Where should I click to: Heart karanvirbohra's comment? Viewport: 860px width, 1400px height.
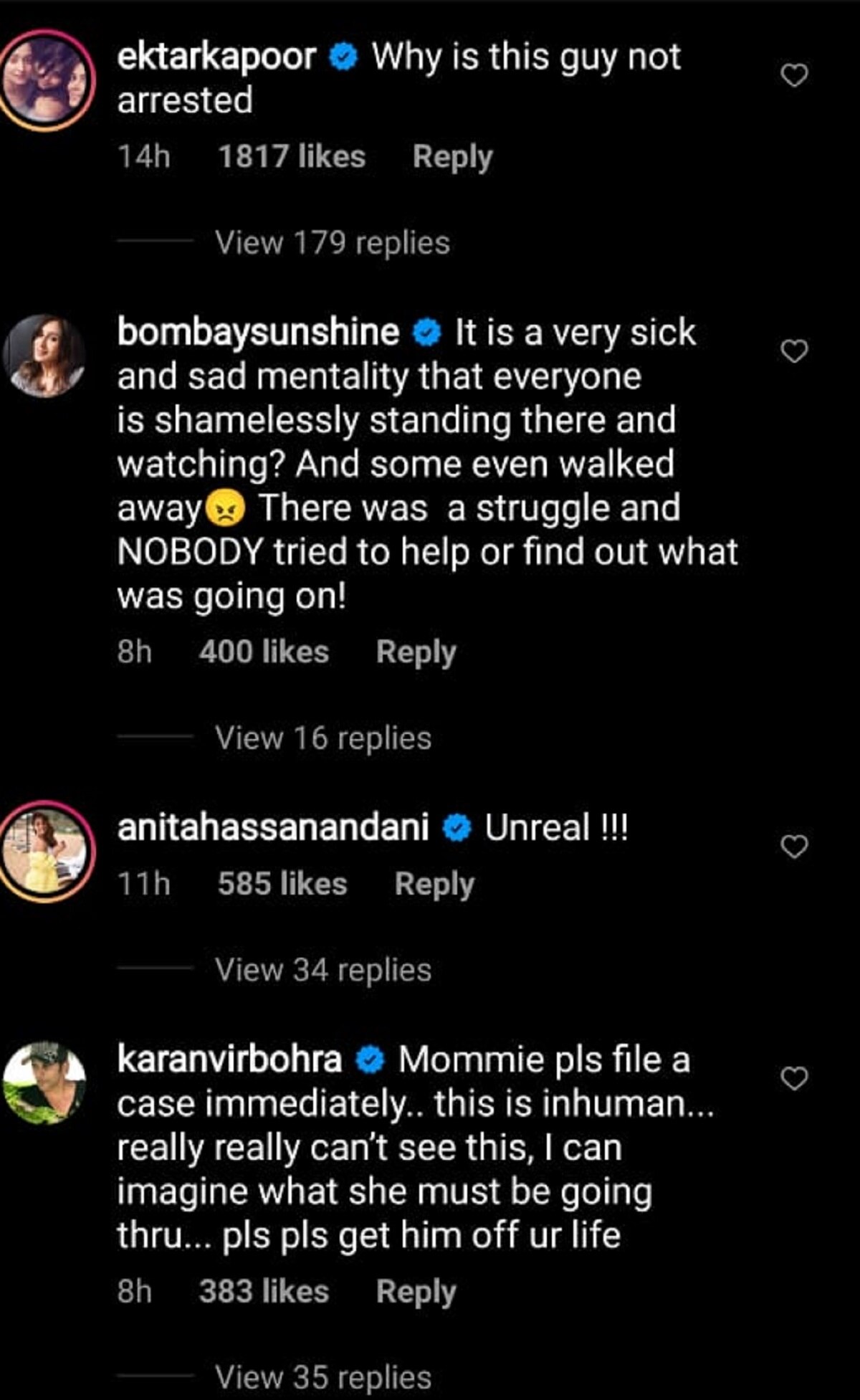[793, 1078]
